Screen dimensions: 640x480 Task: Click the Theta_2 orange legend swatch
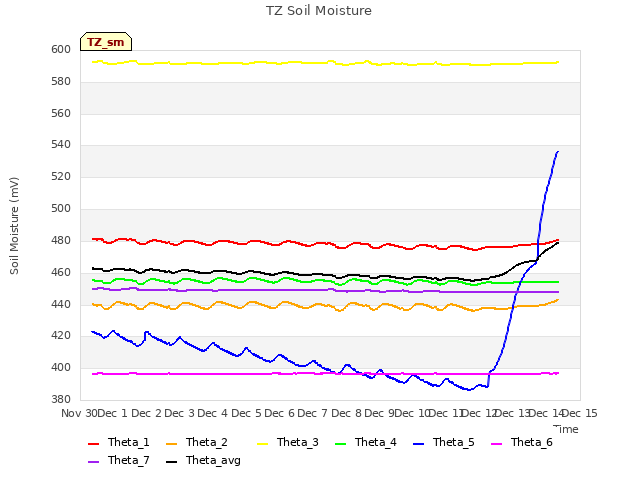171,444
